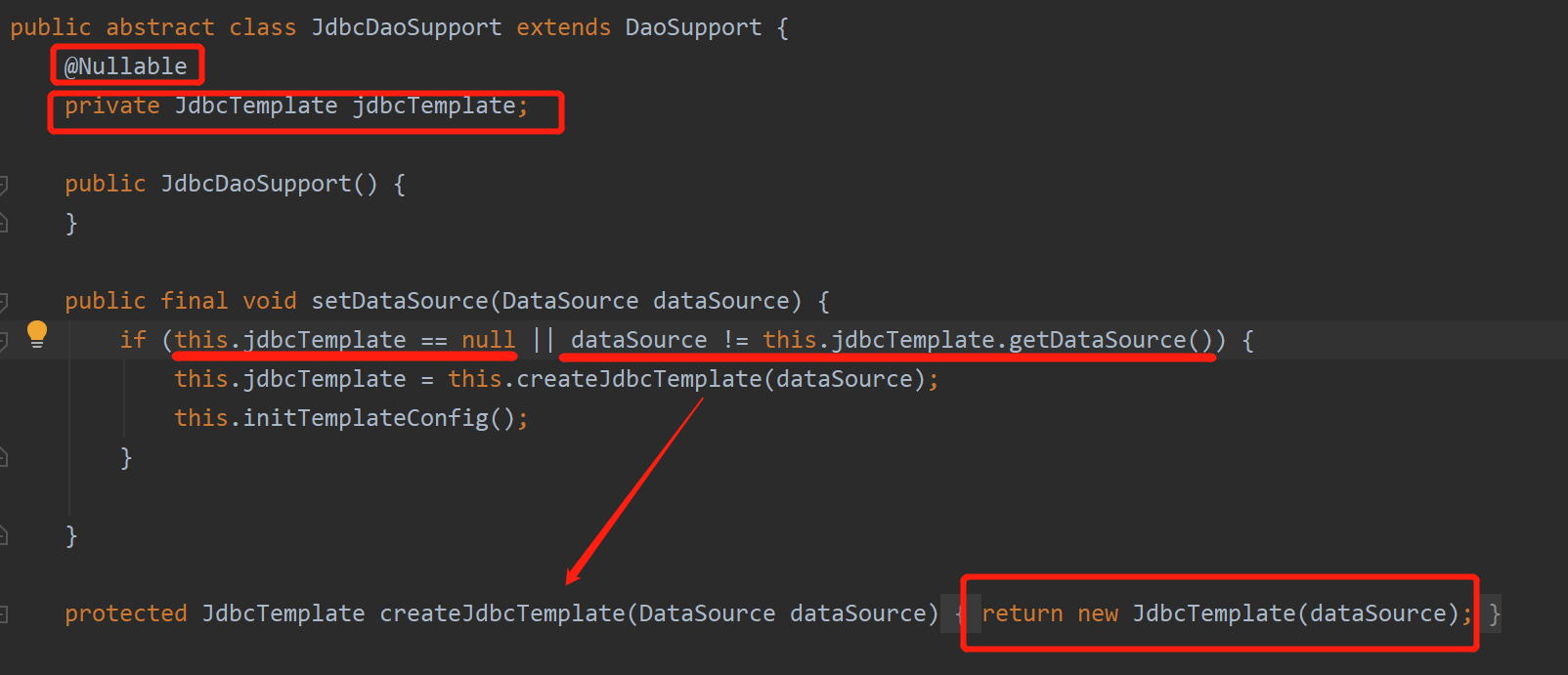This screenshot has height=675, width=1568.
Task: Click the 'void' return type
Action: tap(269, 301)
